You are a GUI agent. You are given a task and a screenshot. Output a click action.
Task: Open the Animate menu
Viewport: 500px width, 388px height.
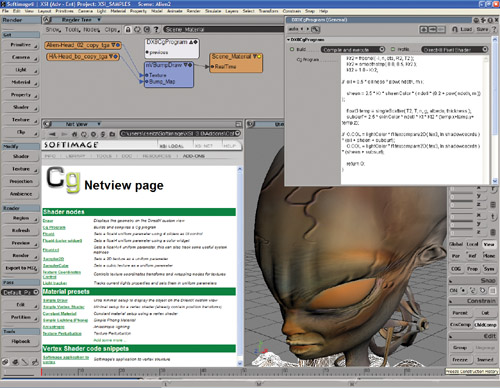click(x=174, y=11)
